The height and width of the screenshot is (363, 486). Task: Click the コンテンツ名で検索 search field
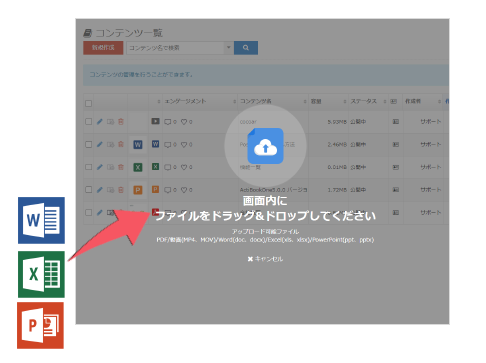click(x=175, y=48)
